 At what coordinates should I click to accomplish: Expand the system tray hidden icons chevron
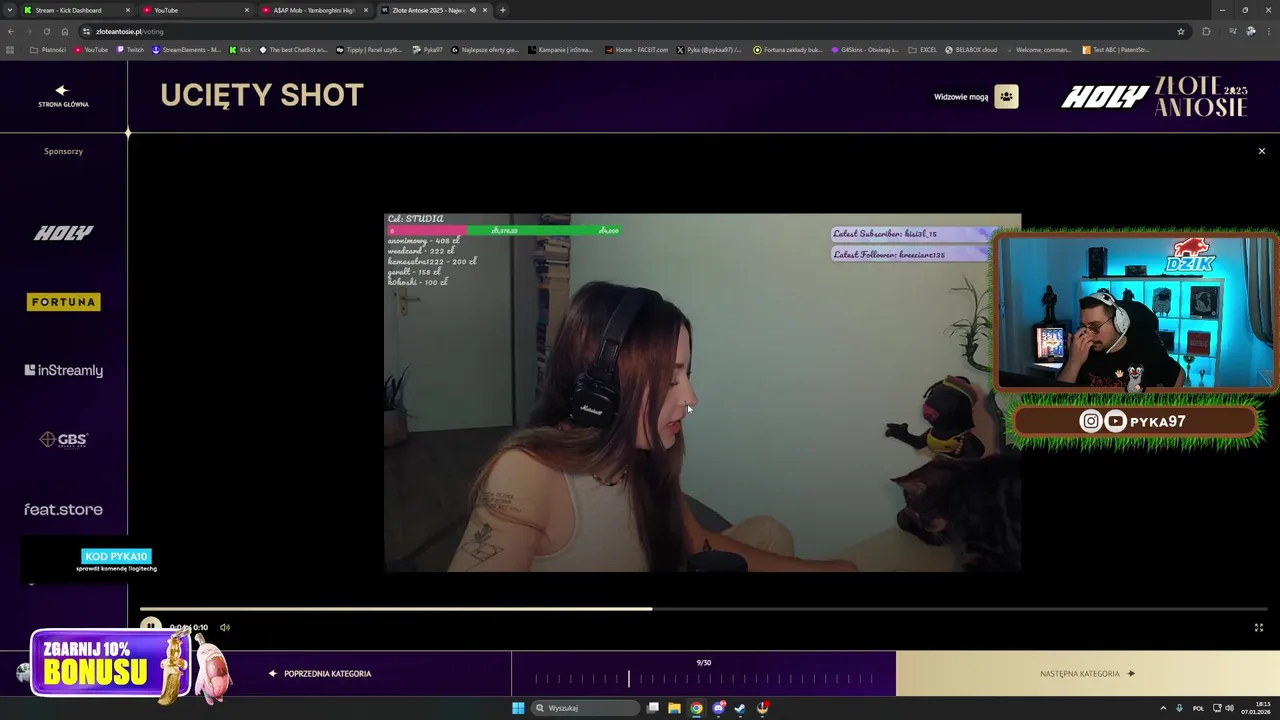tap(1164, 708)
